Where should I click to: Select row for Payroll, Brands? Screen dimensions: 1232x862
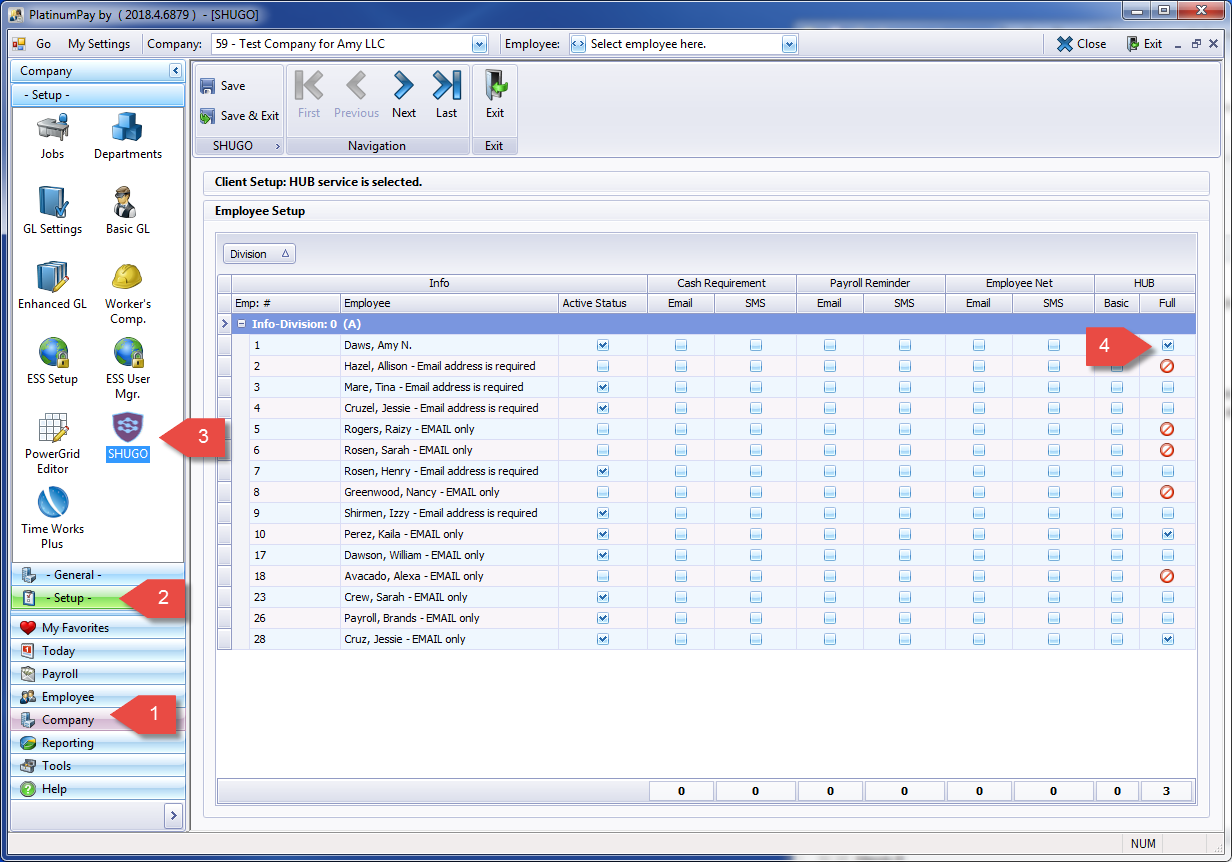click(706, 618)
